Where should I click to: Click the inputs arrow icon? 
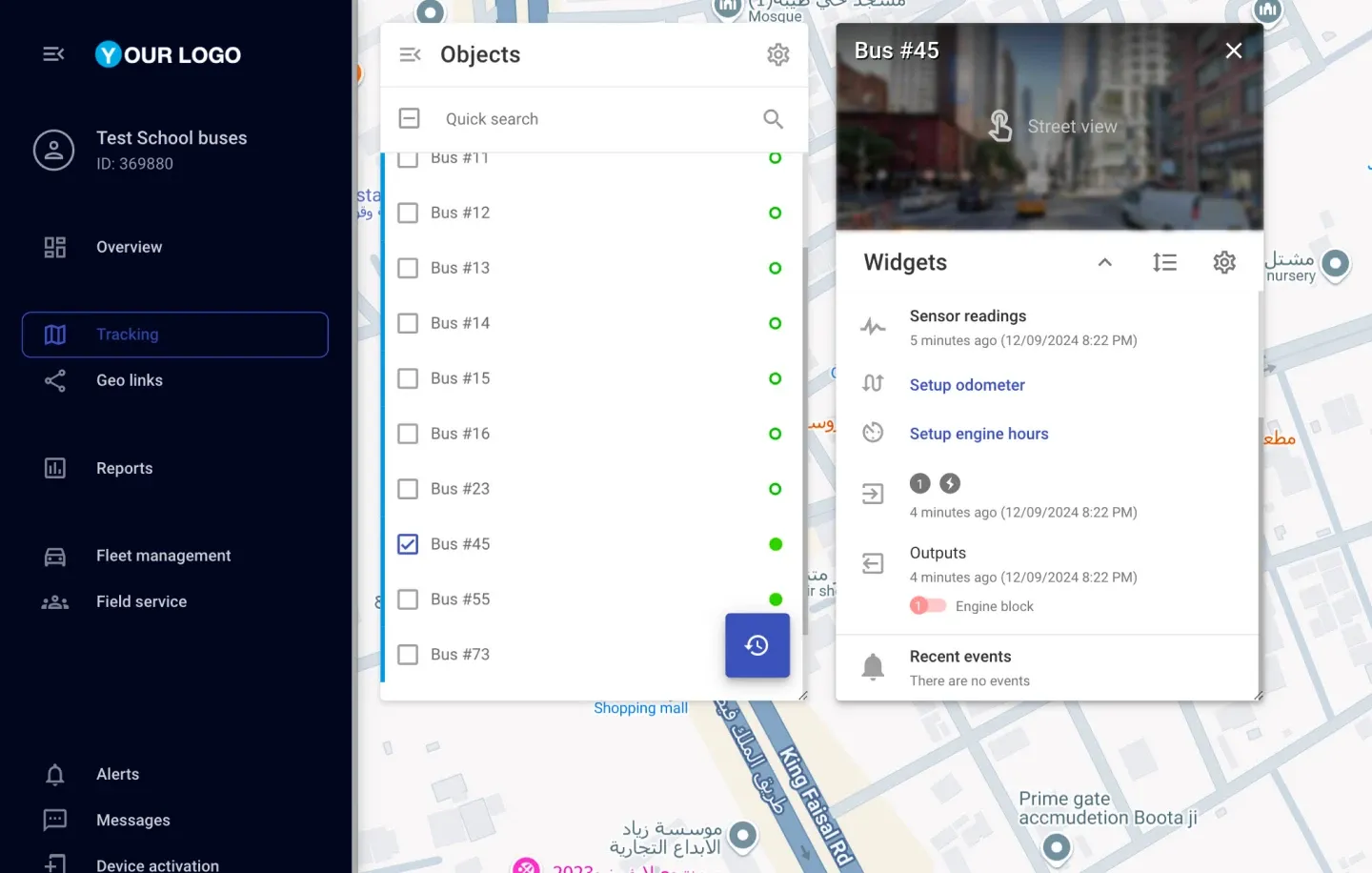(873, 494)
